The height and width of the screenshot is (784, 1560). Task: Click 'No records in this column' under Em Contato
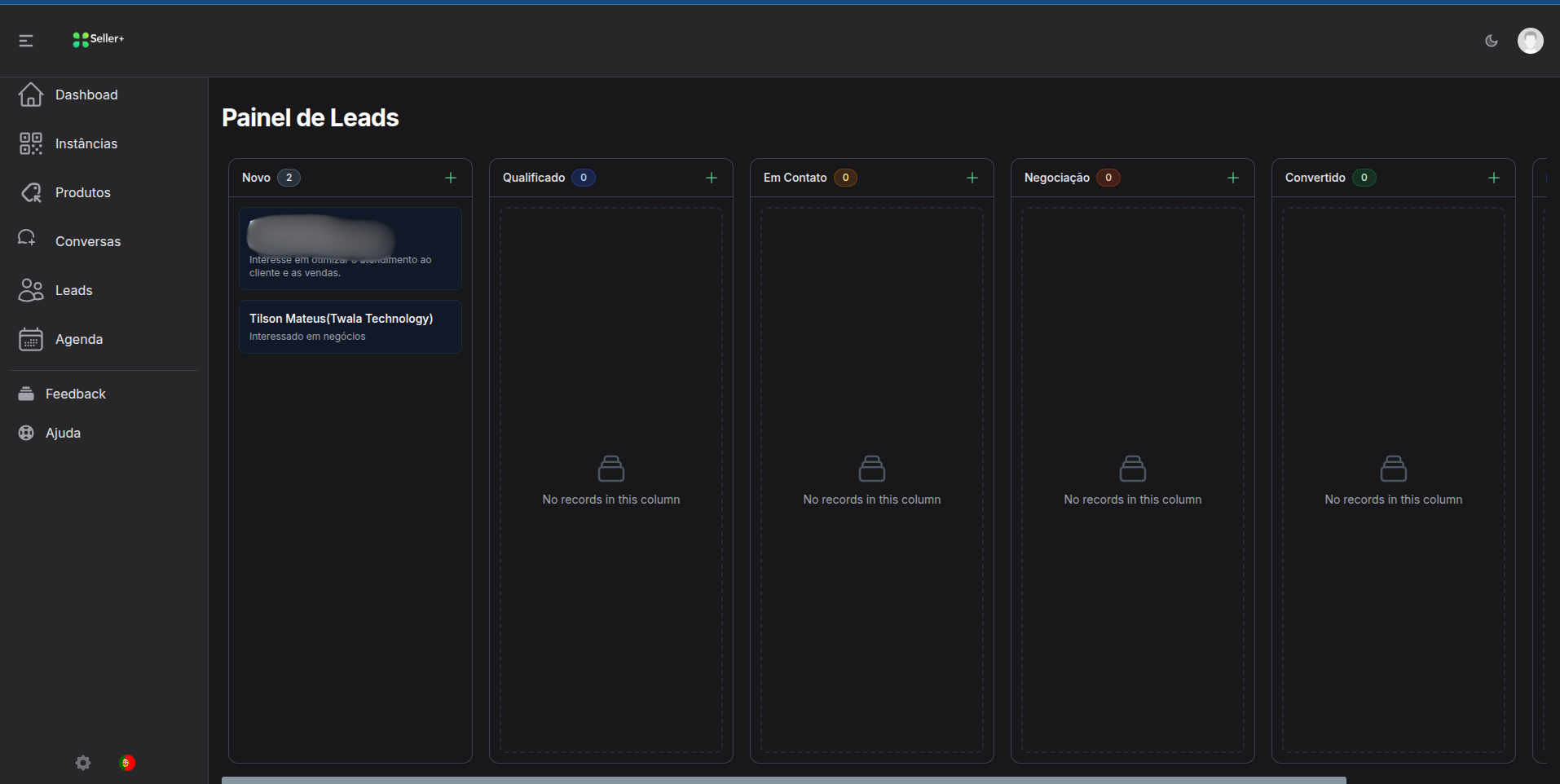872,500
